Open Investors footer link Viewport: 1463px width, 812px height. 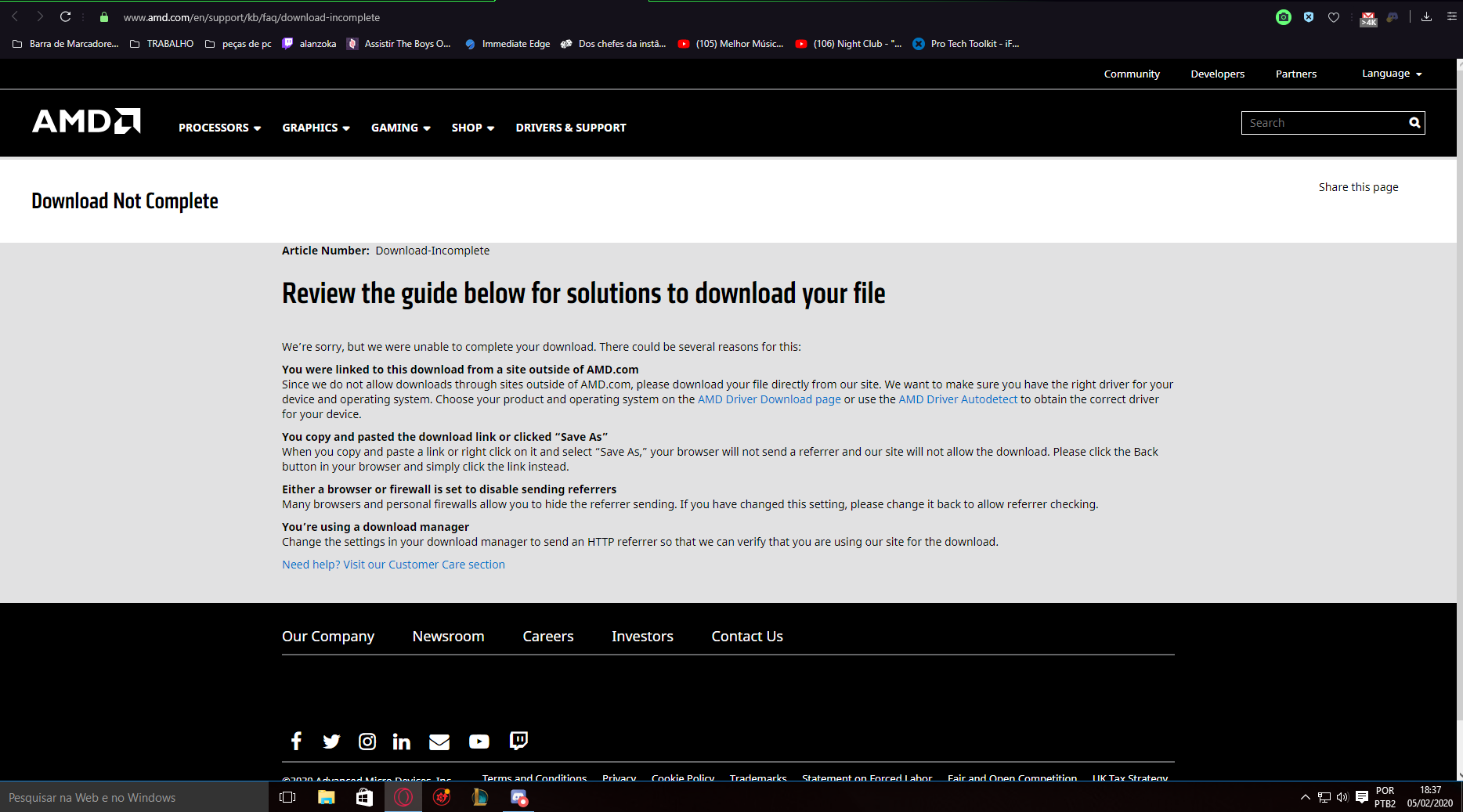coord(642,637)
